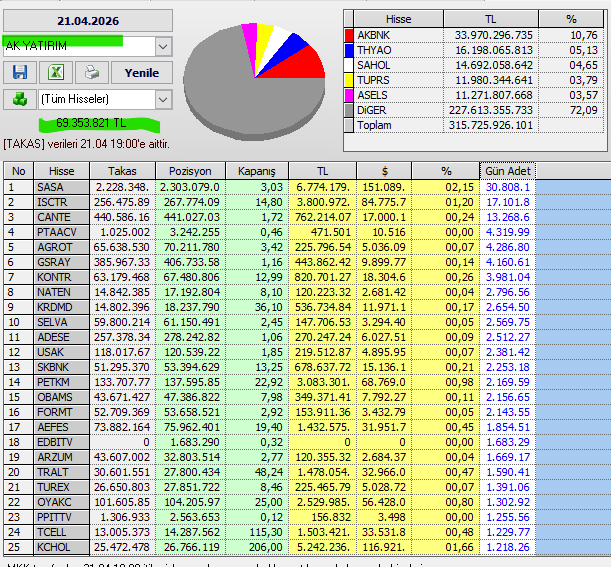Click the Toplam total 315.725.926.101
Image resolution: width=611 pixels, height=567 pixels.
[491, 125]
